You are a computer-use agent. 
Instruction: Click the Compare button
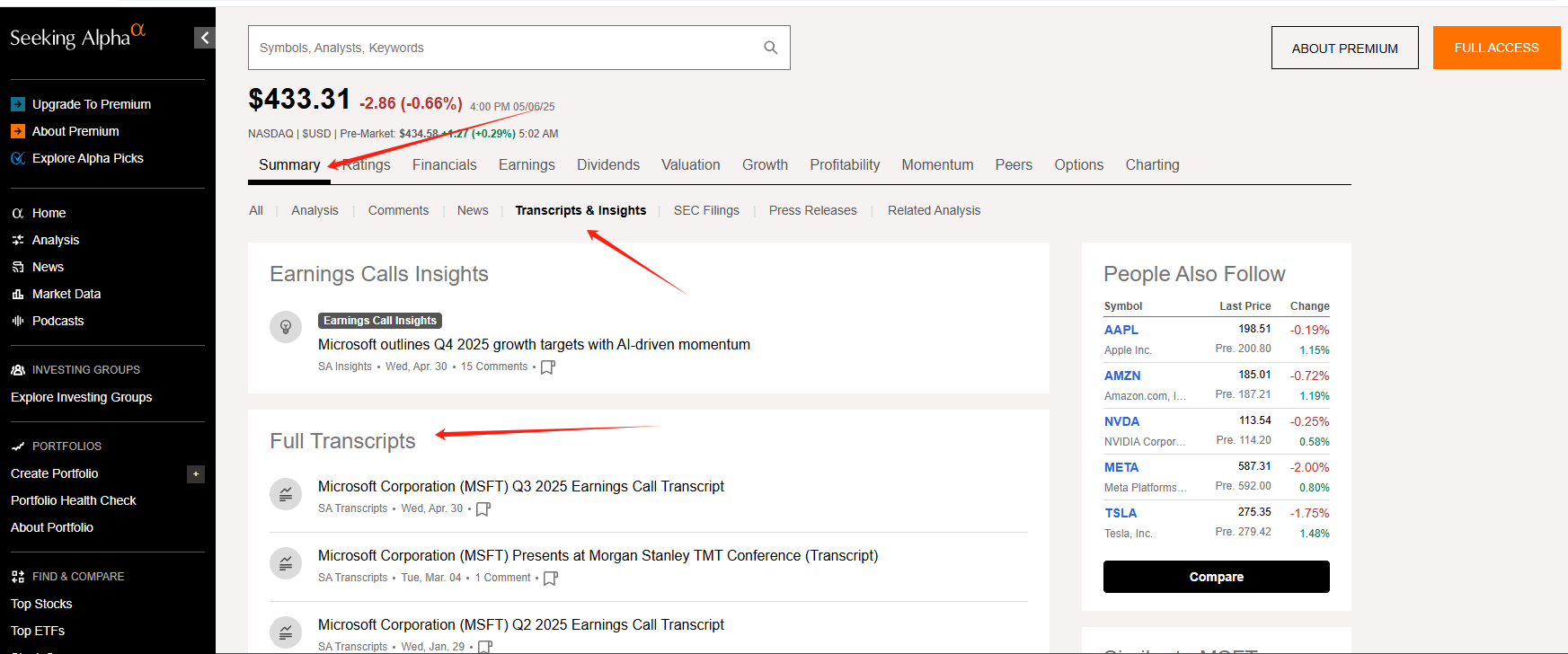pyautogui.click(x=1217, y=577)
